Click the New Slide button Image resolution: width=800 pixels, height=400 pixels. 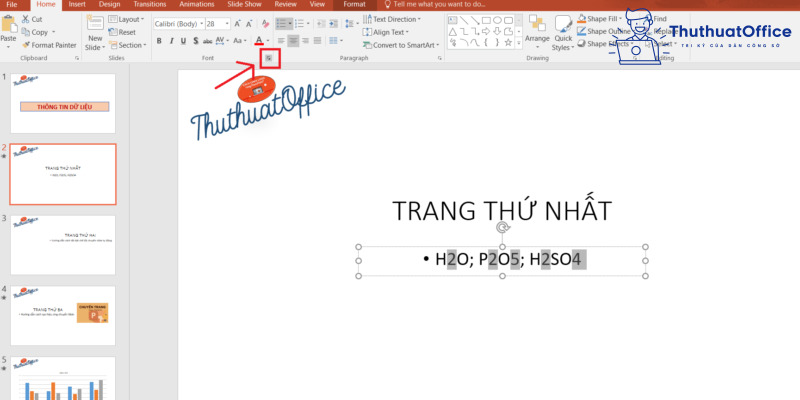coord(95,33)
